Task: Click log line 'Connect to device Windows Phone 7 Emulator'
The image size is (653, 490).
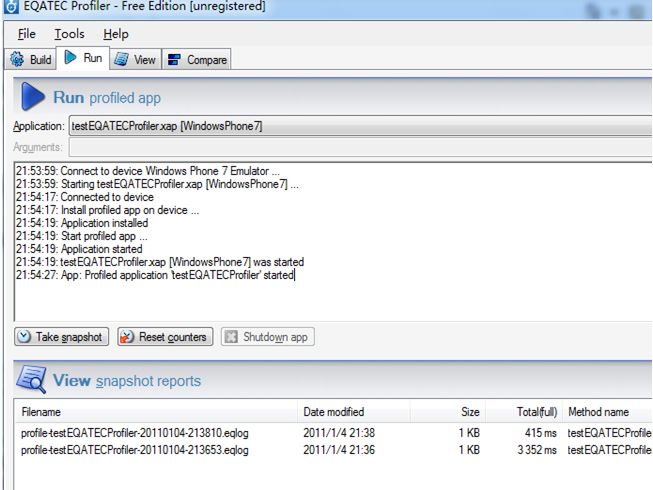Action: coord(148,171)
